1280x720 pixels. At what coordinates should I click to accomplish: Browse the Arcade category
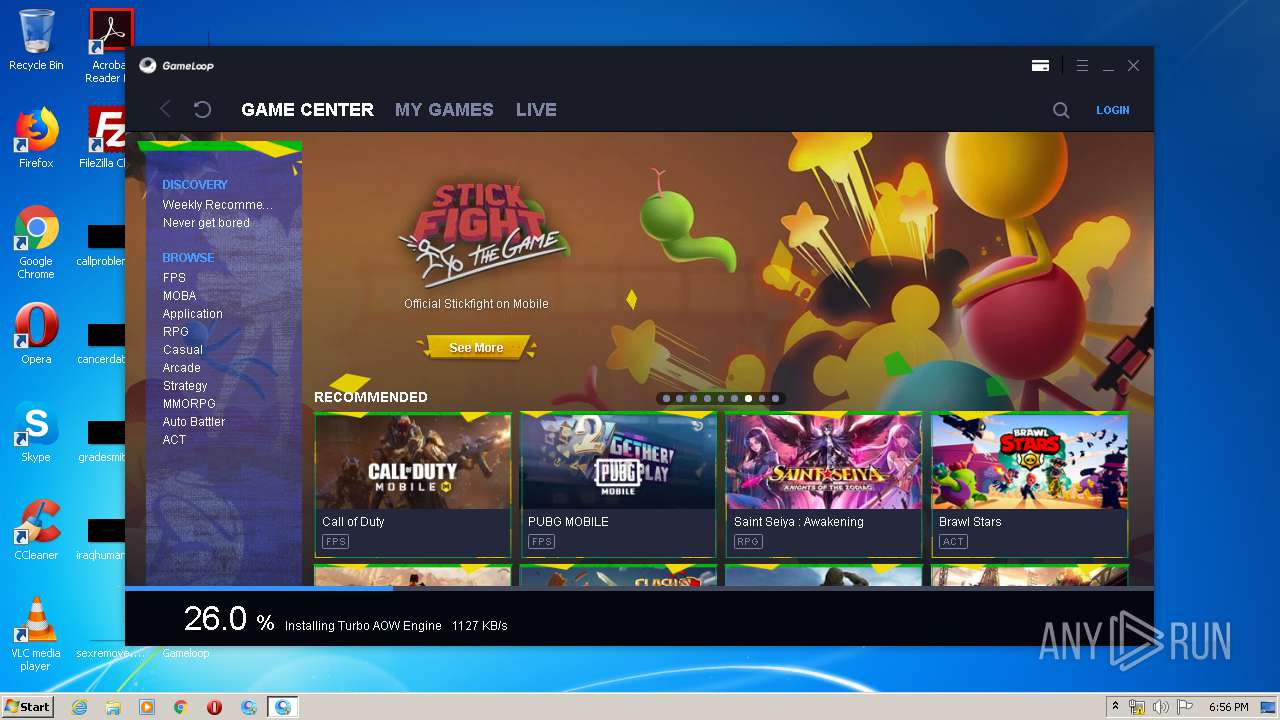coord(181,368)
